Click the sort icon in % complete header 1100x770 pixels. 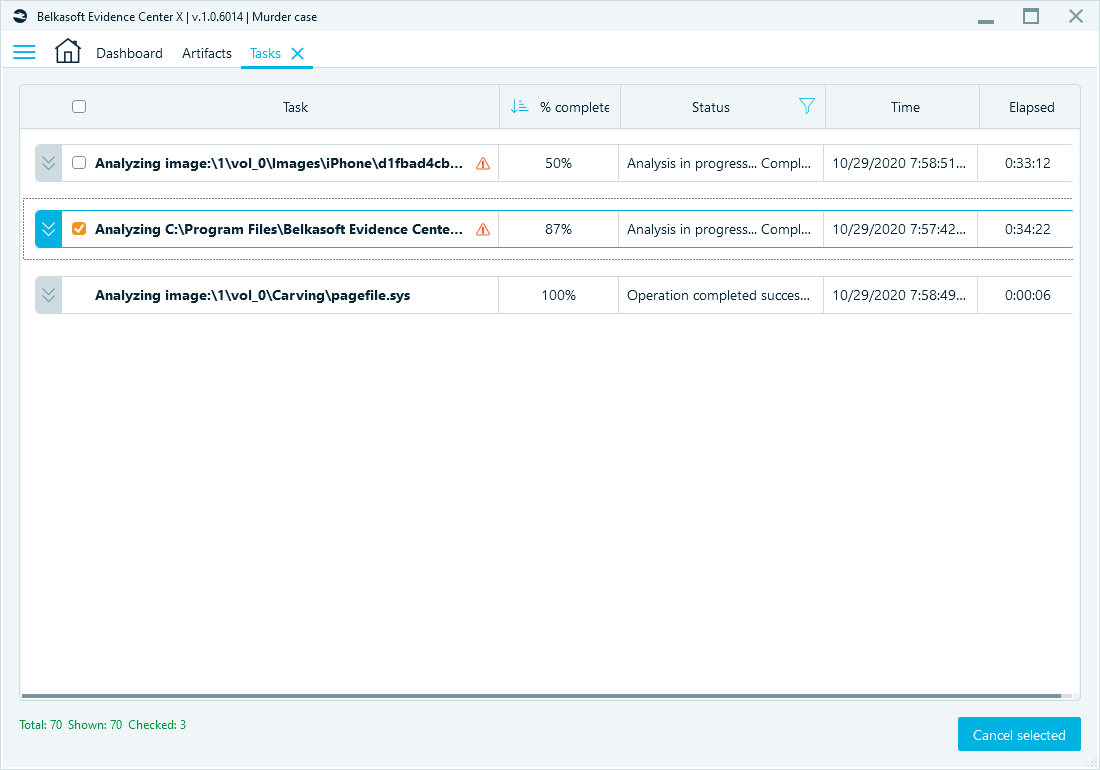coord(519,107)
